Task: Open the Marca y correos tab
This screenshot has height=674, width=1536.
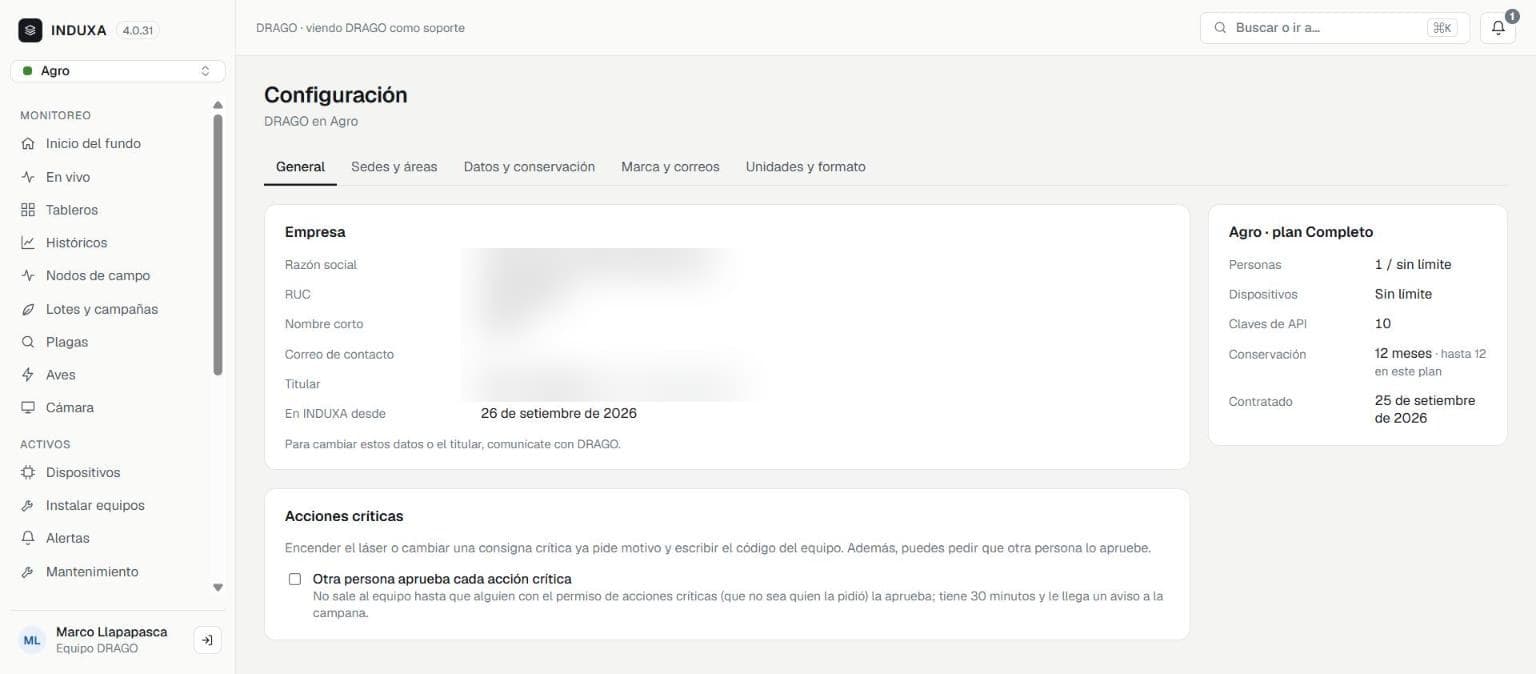Action: (670, 167)
